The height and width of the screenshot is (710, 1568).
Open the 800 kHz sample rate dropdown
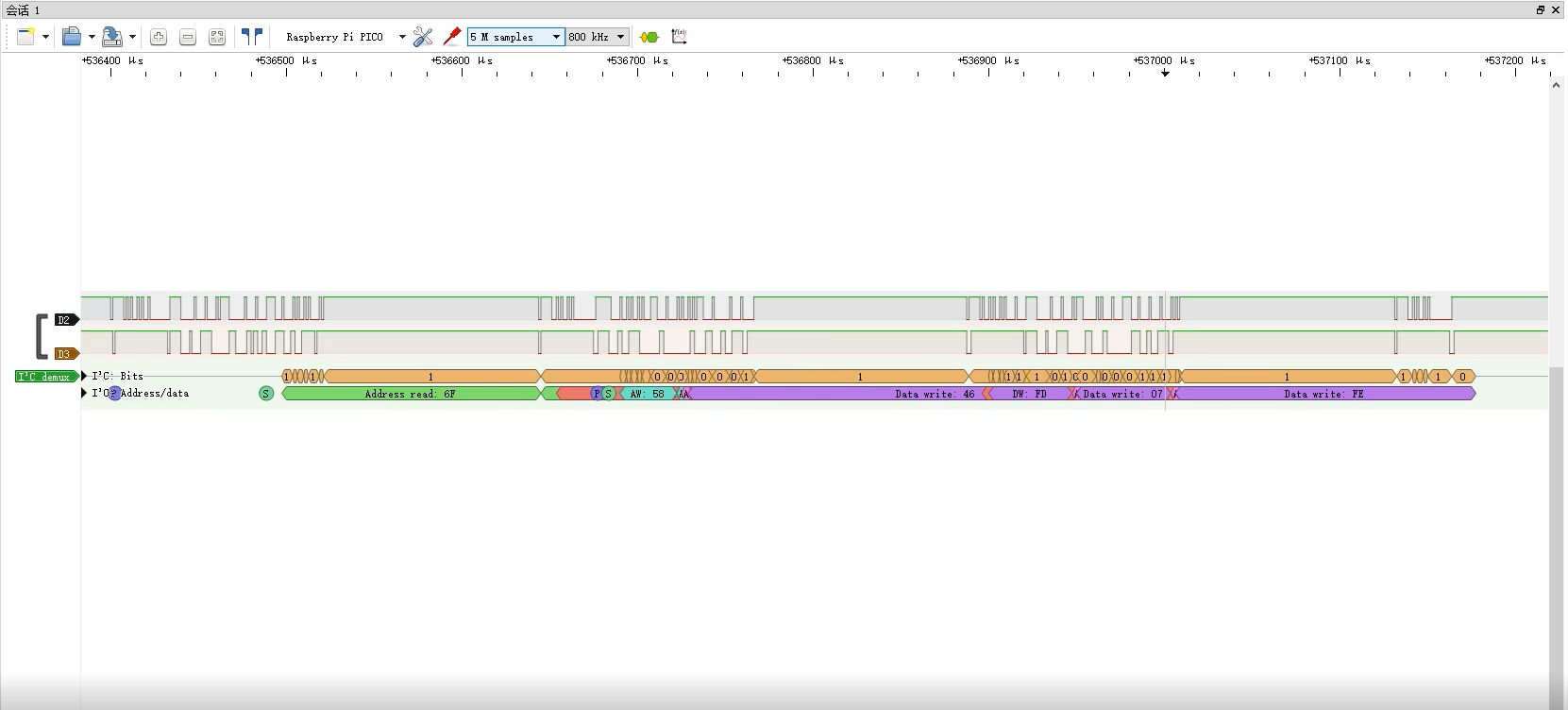pos(598,37)
